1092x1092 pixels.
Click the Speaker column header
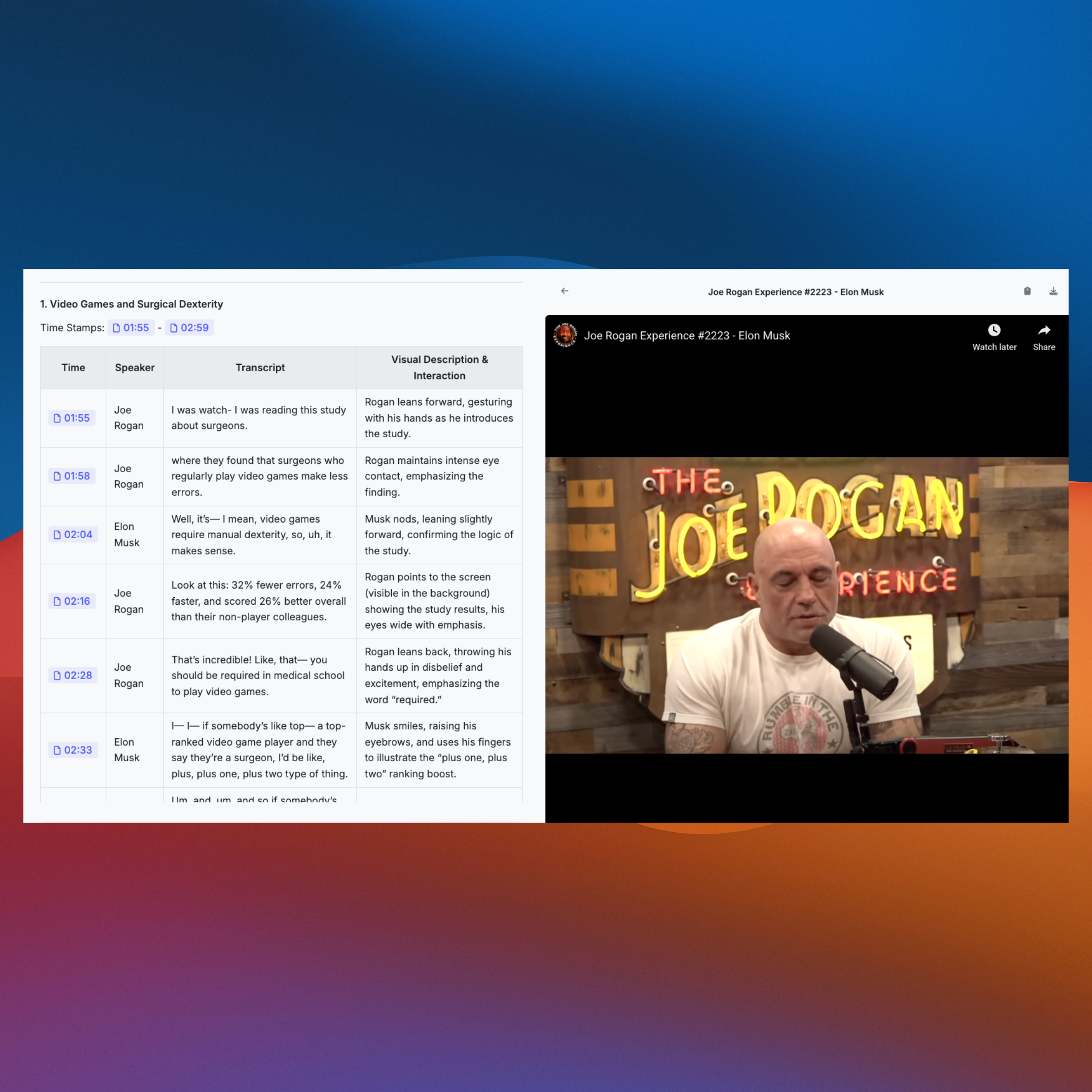click(x=134, y=368)
